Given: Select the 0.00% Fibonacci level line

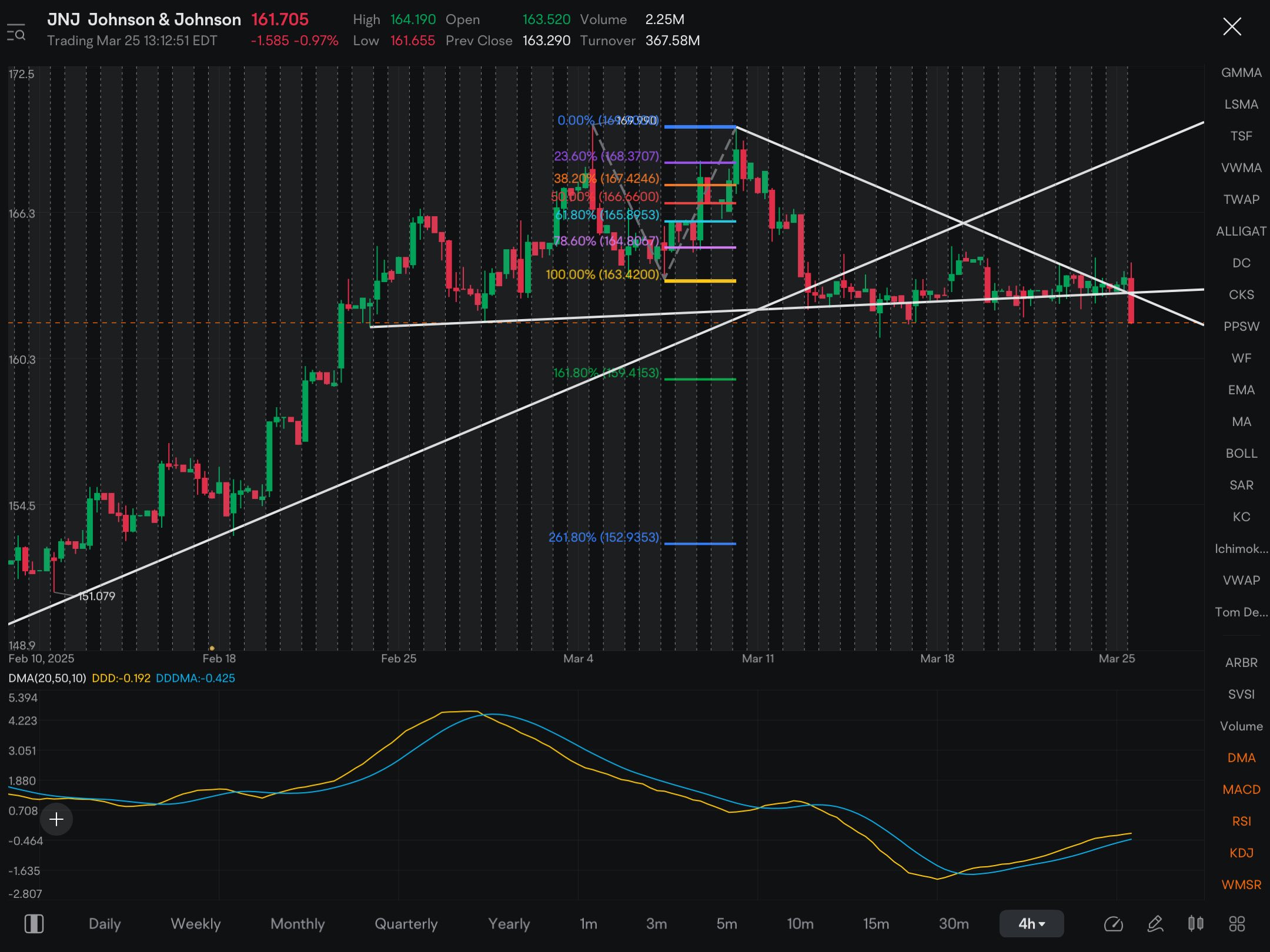Looking at the screenshot, I should [x=700, y=127].
